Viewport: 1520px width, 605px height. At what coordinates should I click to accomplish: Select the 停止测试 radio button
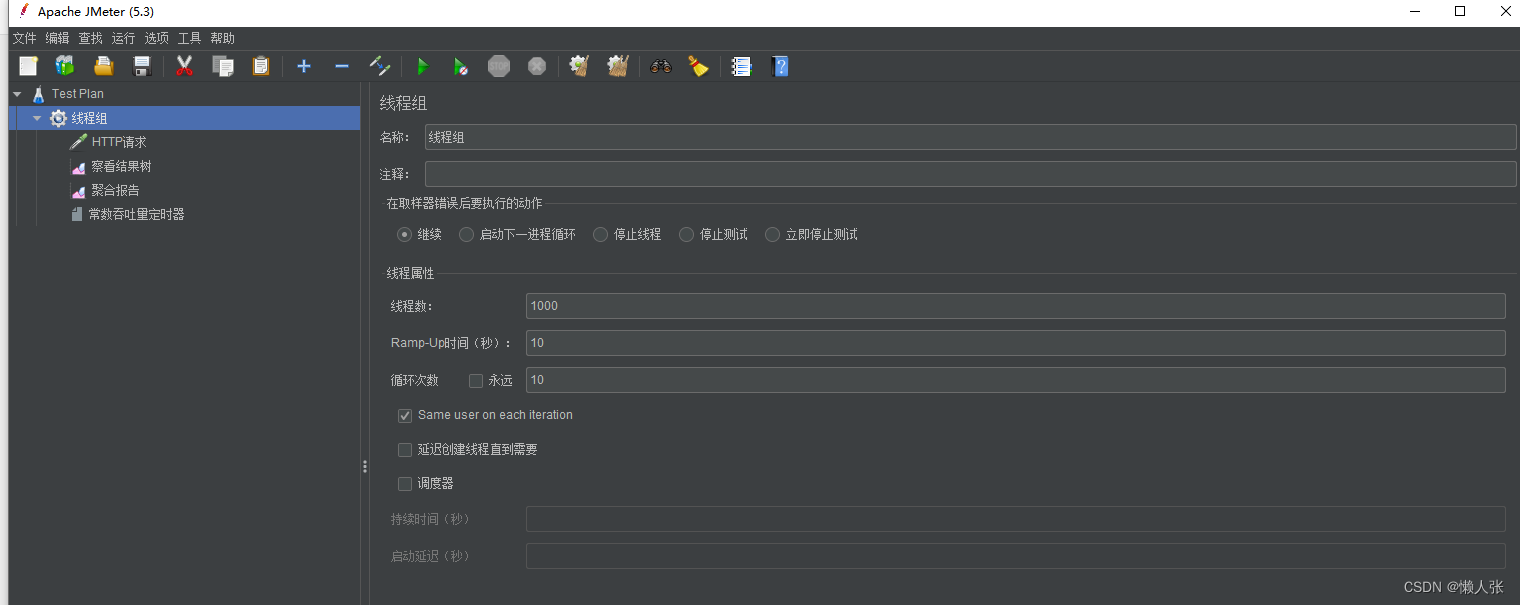click(686, 234)
